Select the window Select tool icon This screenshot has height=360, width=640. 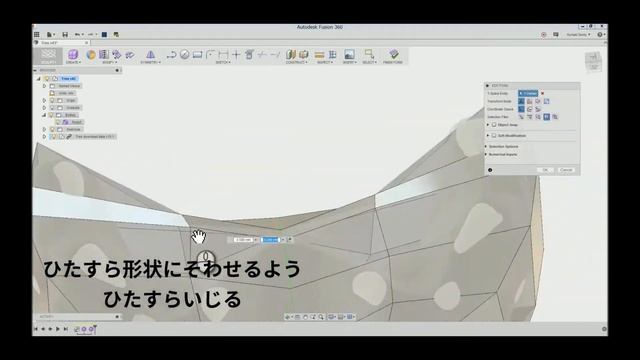click(x=369, y=54)
